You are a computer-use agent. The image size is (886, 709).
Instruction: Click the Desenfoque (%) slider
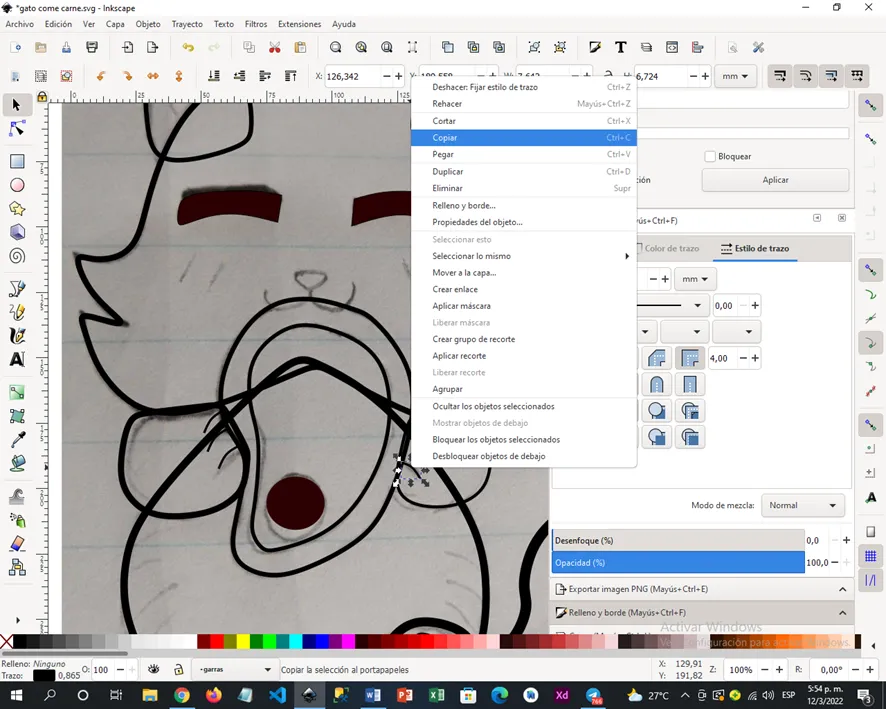click(x=678, y=541)
